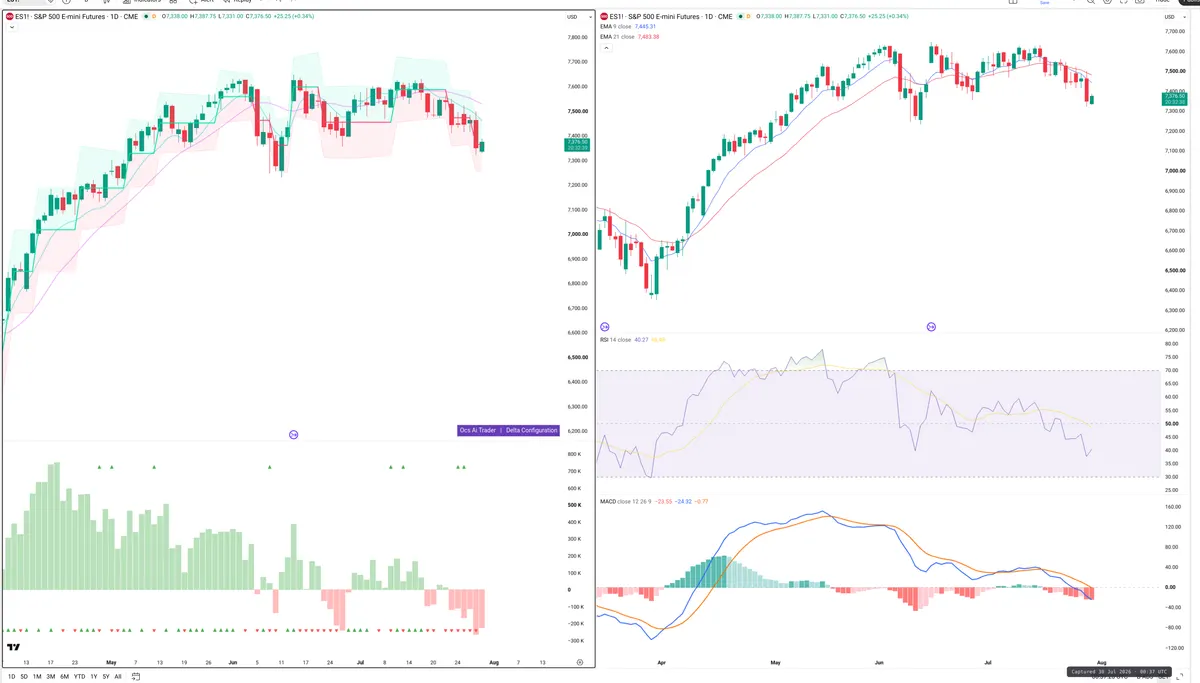
Task: Select the 6M time range
Action: [64, 677]
